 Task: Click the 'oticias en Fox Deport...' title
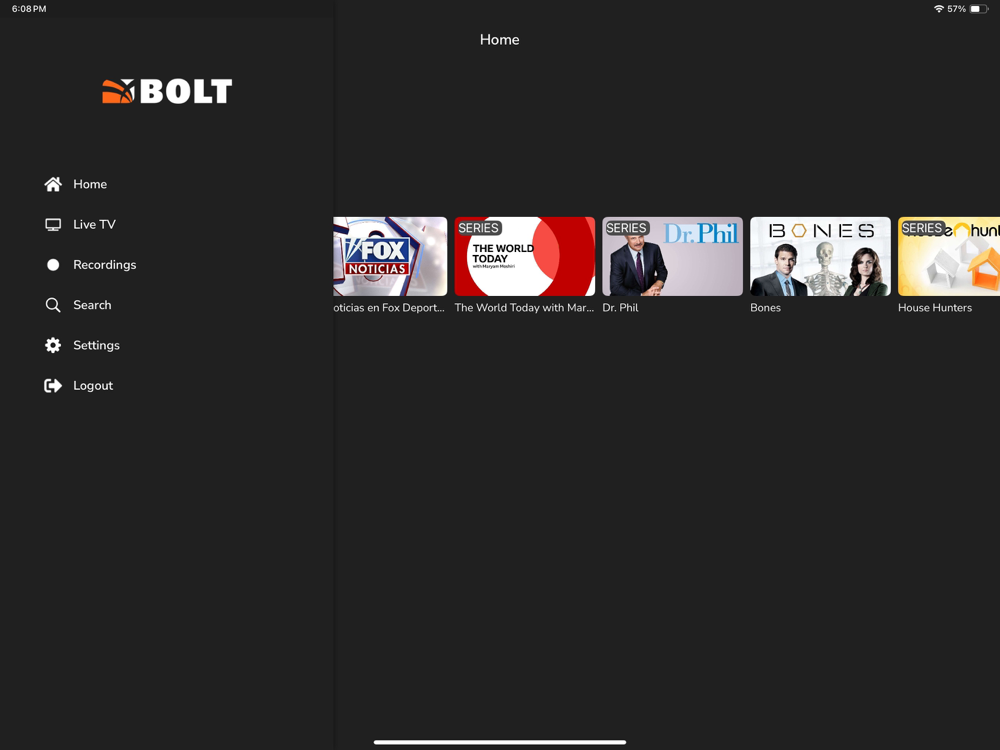(389, 307)
